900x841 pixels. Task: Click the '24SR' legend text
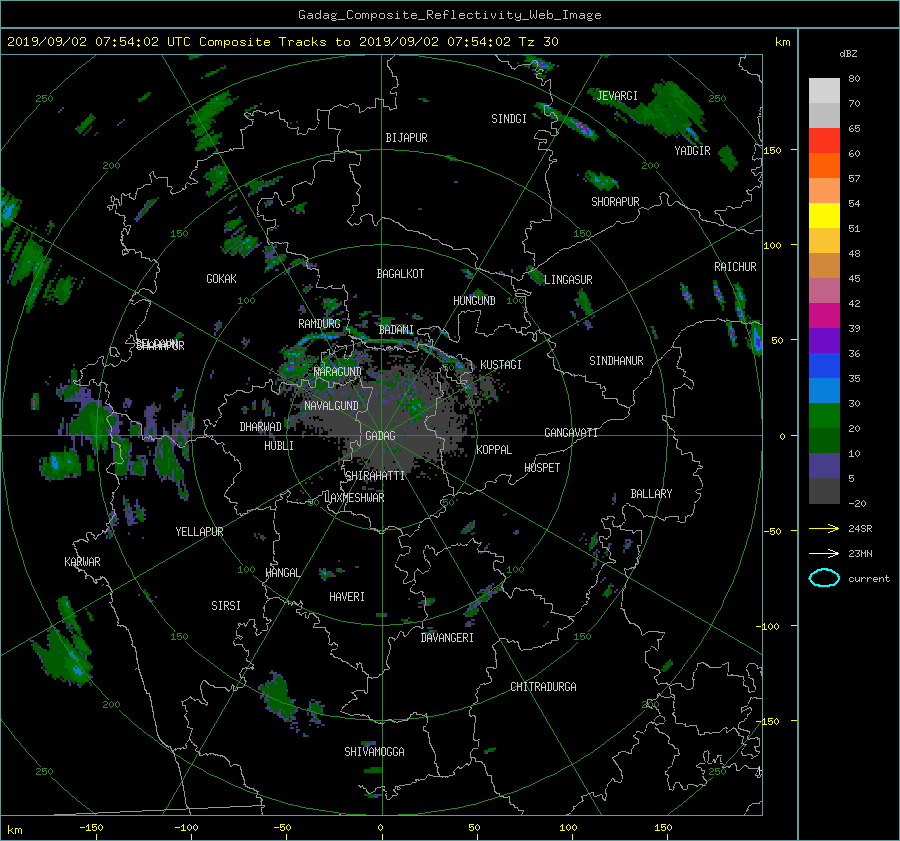(x=860, y=528)
